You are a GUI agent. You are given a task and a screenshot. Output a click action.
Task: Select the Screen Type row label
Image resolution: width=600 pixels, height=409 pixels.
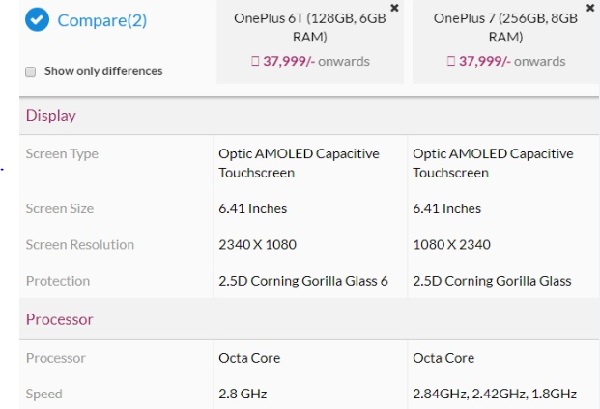pos(62,154)
